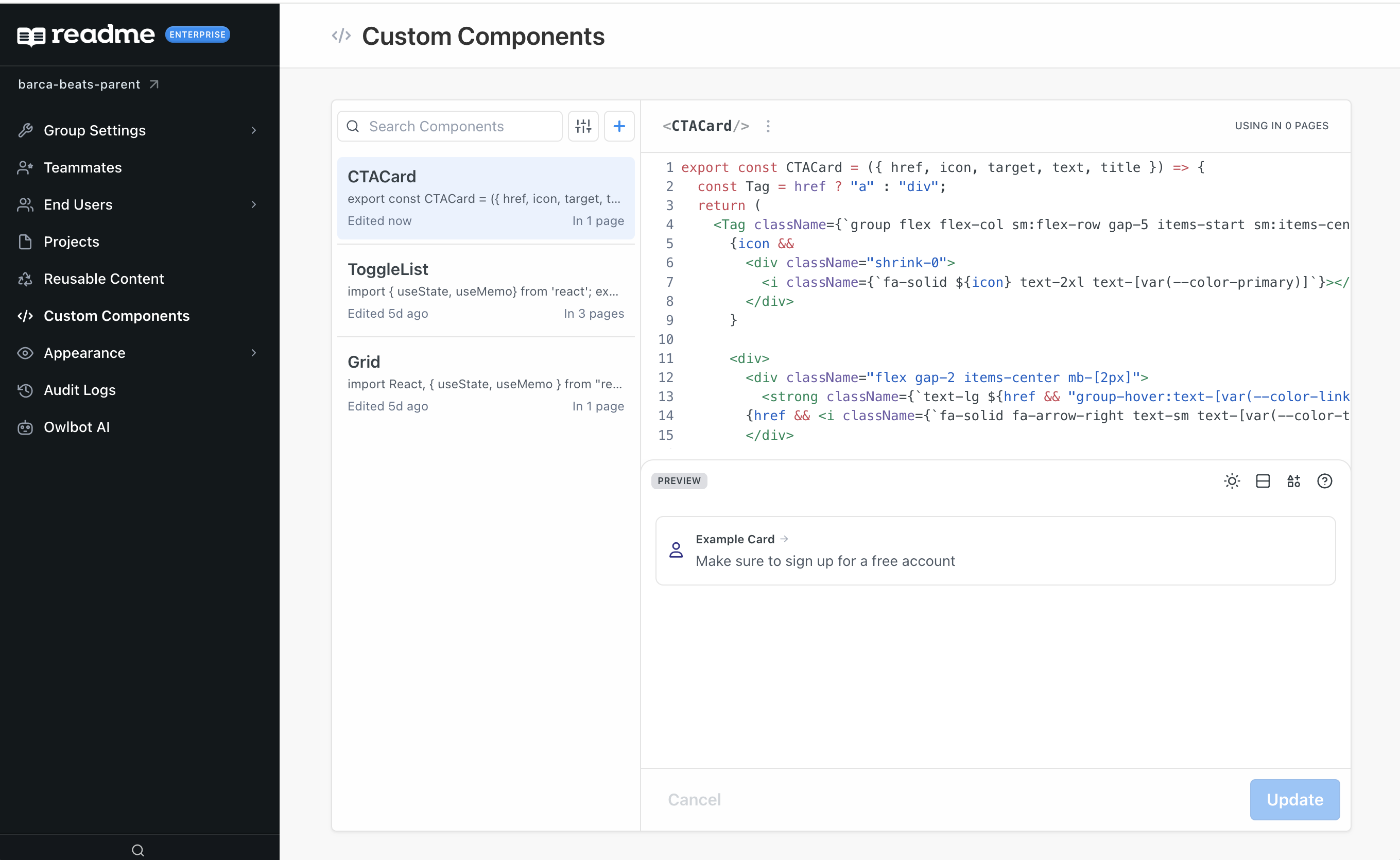Expand the End Users submenu
Viewport: 1400px width, 860px height.
pyautogui.click(x=254, y=204)
